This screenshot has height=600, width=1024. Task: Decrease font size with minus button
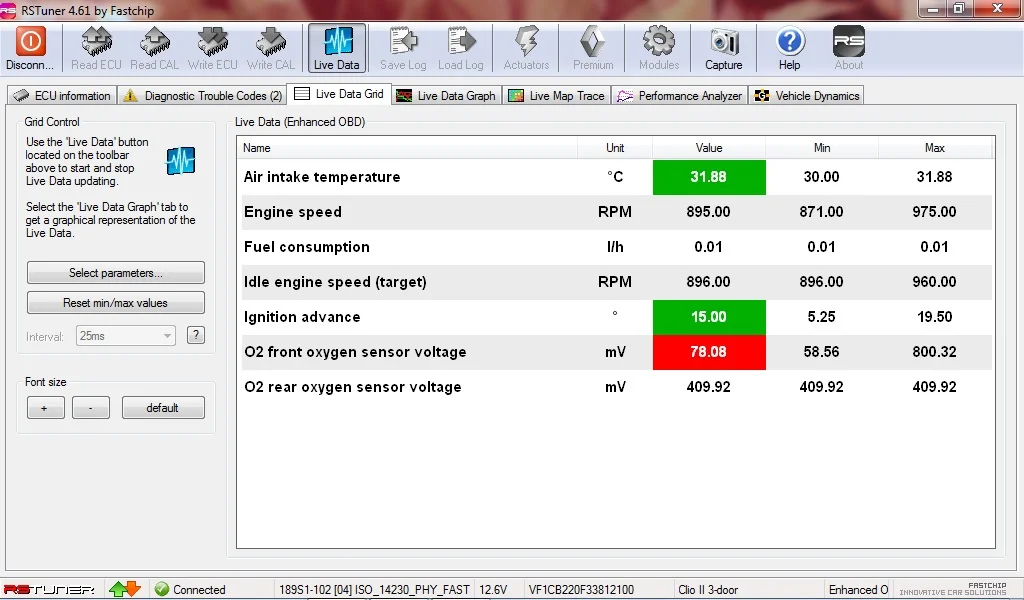point(91,407)
